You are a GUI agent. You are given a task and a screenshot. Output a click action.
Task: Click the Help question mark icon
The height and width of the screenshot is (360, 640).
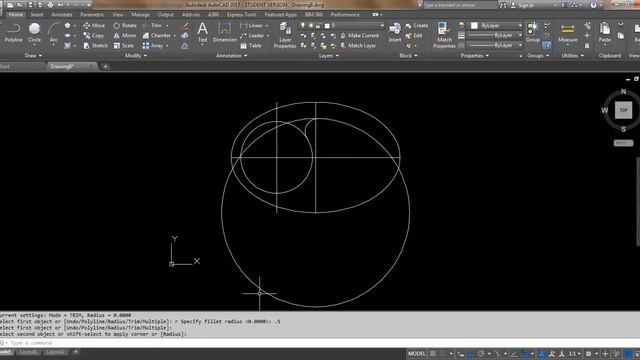pos(593,5)
